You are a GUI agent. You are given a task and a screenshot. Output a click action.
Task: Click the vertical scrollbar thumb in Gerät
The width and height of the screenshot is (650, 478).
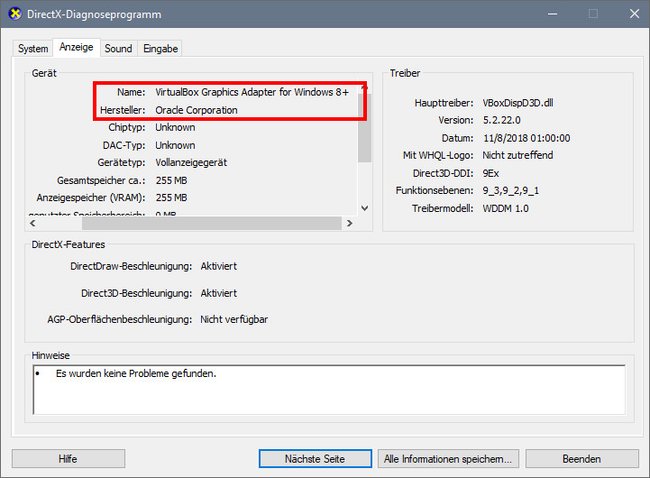364,128
